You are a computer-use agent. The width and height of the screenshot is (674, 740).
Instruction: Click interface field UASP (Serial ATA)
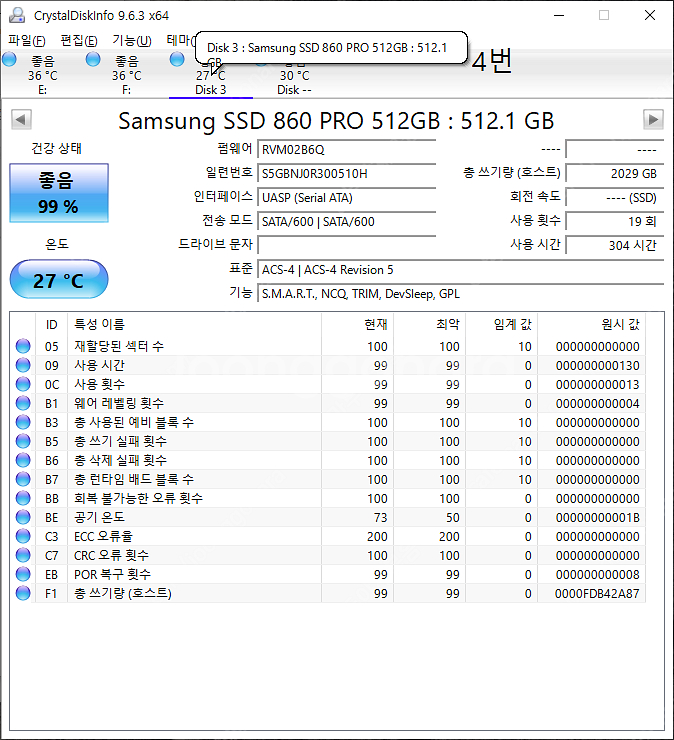[x=346, y=198]
